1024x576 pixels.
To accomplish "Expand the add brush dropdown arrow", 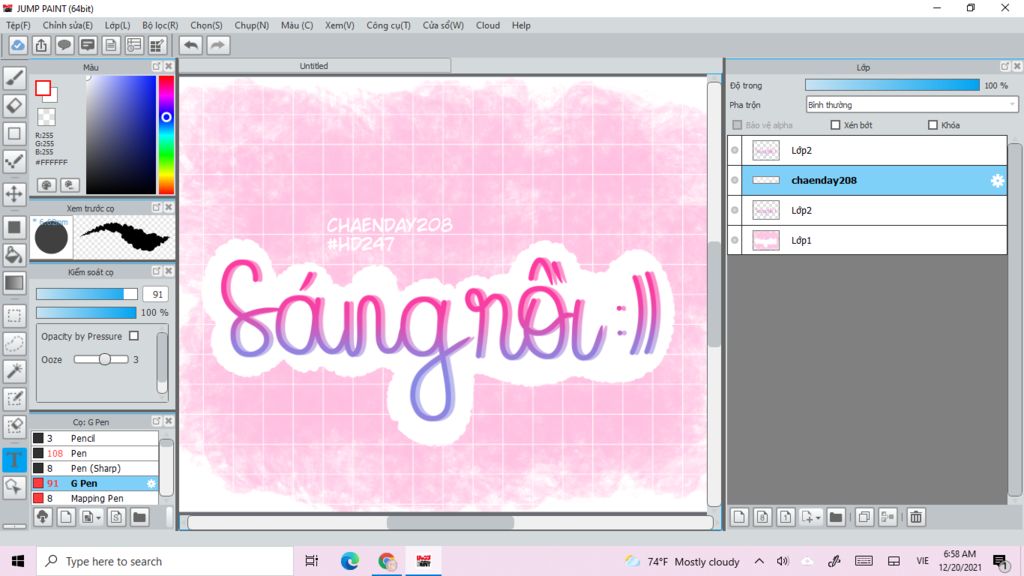I will (99, 518).
